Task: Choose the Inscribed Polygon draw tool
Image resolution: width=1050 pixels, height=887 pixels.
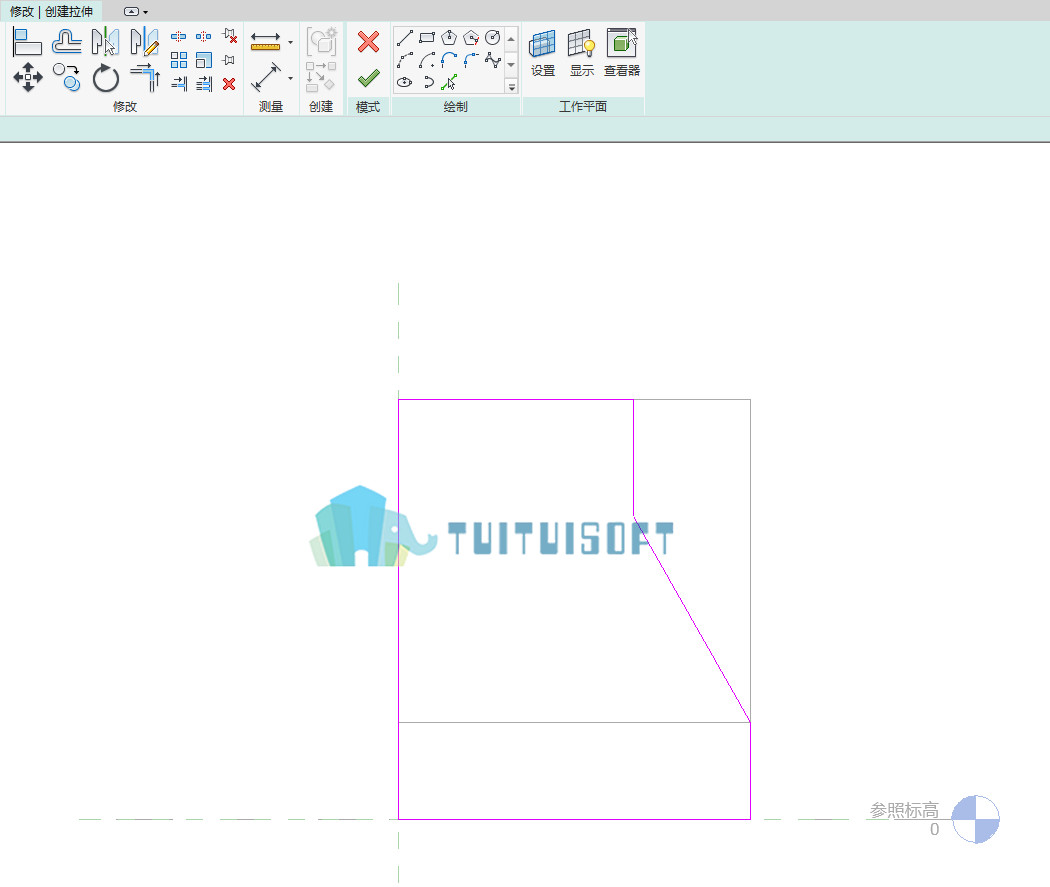Action: [449, 37]
